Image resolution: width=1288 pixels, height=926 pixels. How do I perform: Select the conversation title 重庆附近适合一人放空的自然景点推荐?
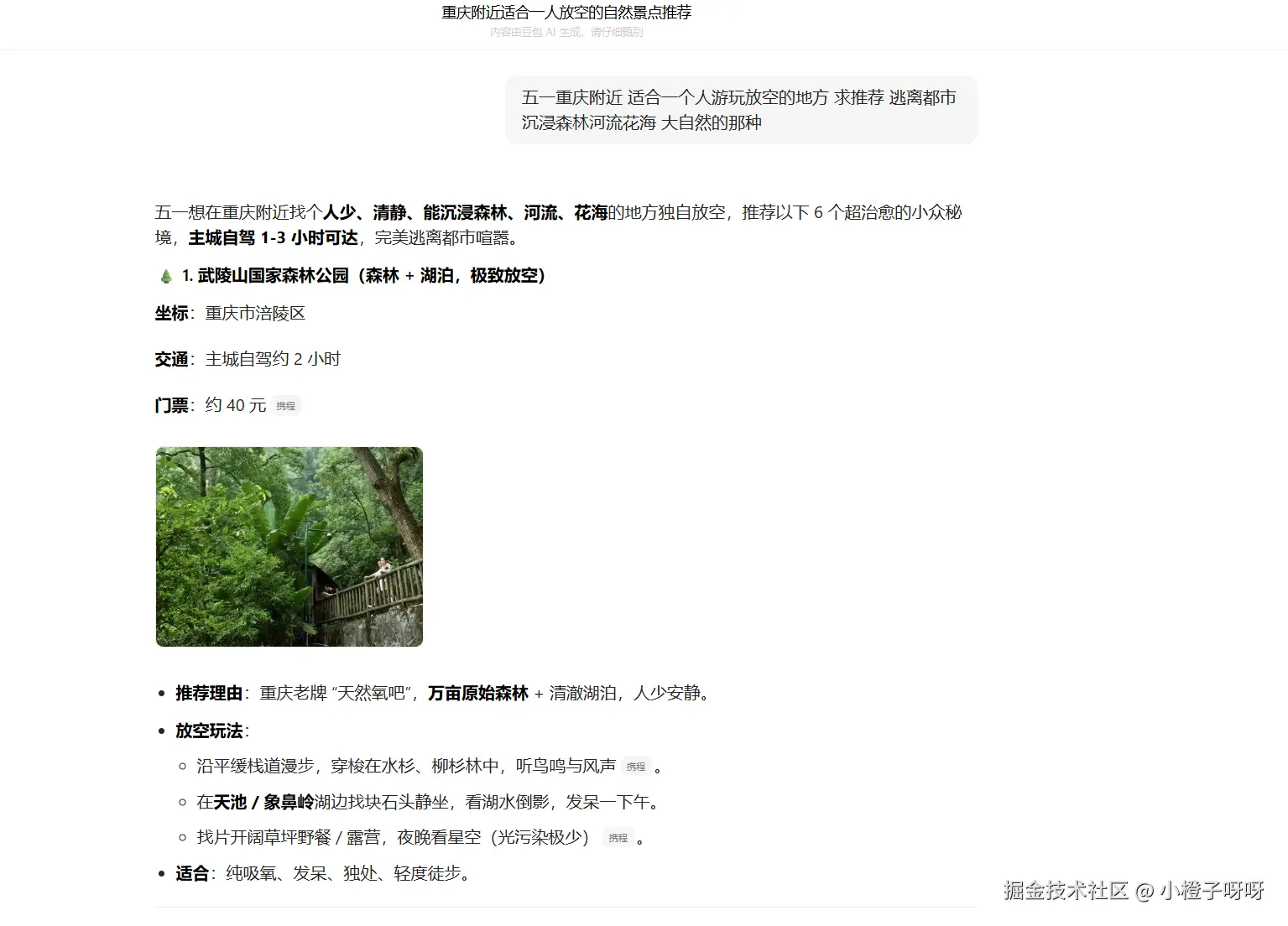566,13
